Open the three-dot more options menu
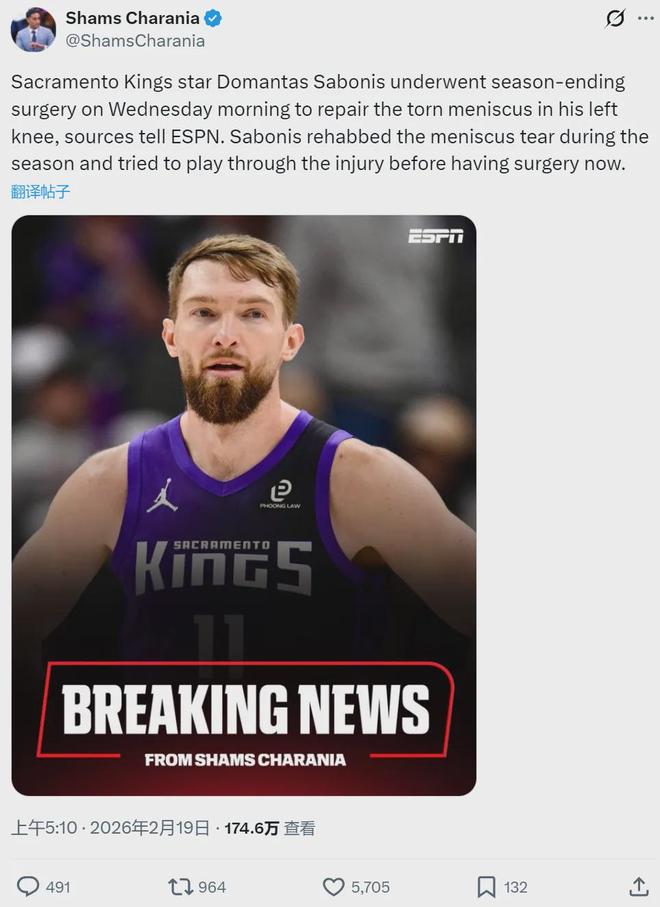 646,19
